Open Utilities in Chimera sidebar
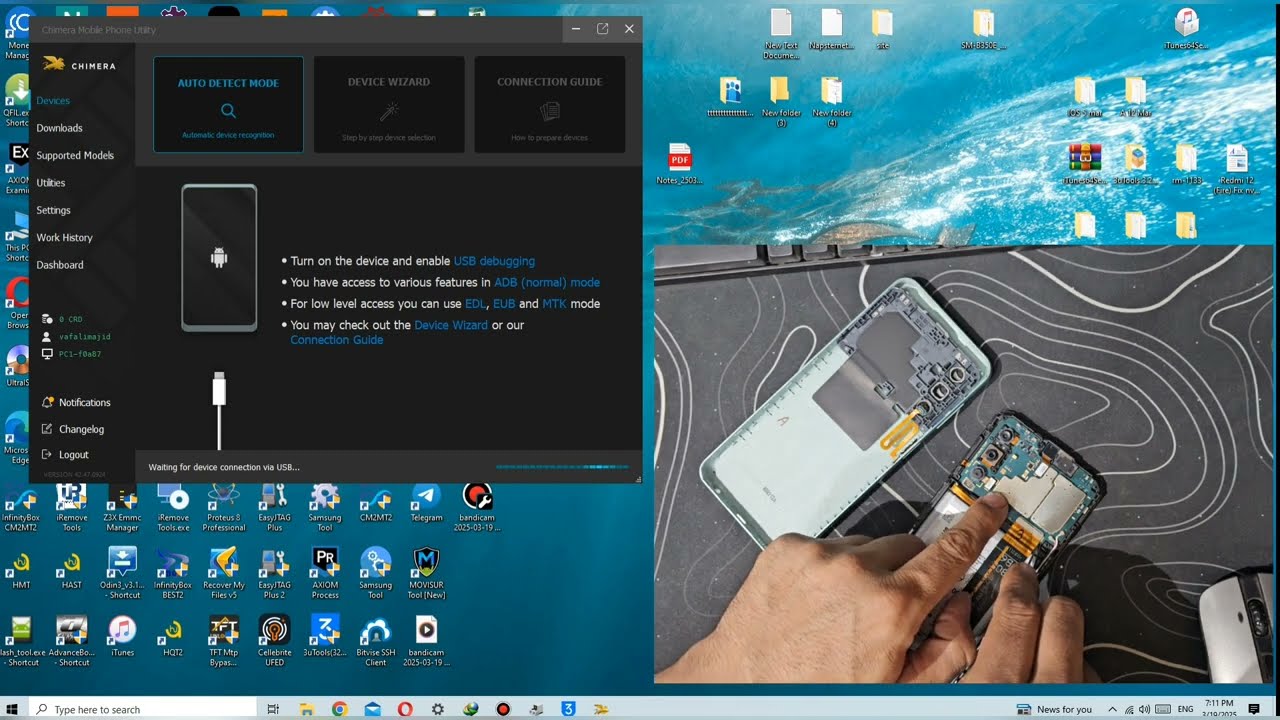The width and height of the screenshot is (1280, 720). tap(51, 183)
